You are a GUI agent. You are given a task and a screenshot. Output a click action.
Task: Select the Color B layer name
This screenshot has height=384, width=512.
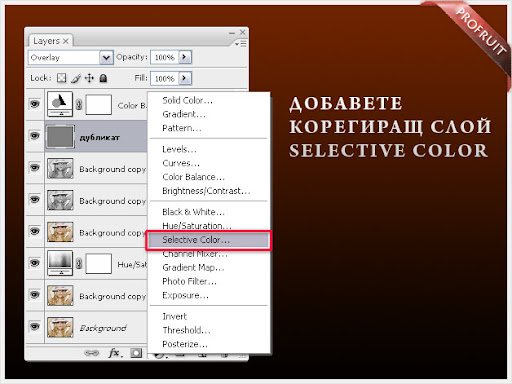point(132,106)
